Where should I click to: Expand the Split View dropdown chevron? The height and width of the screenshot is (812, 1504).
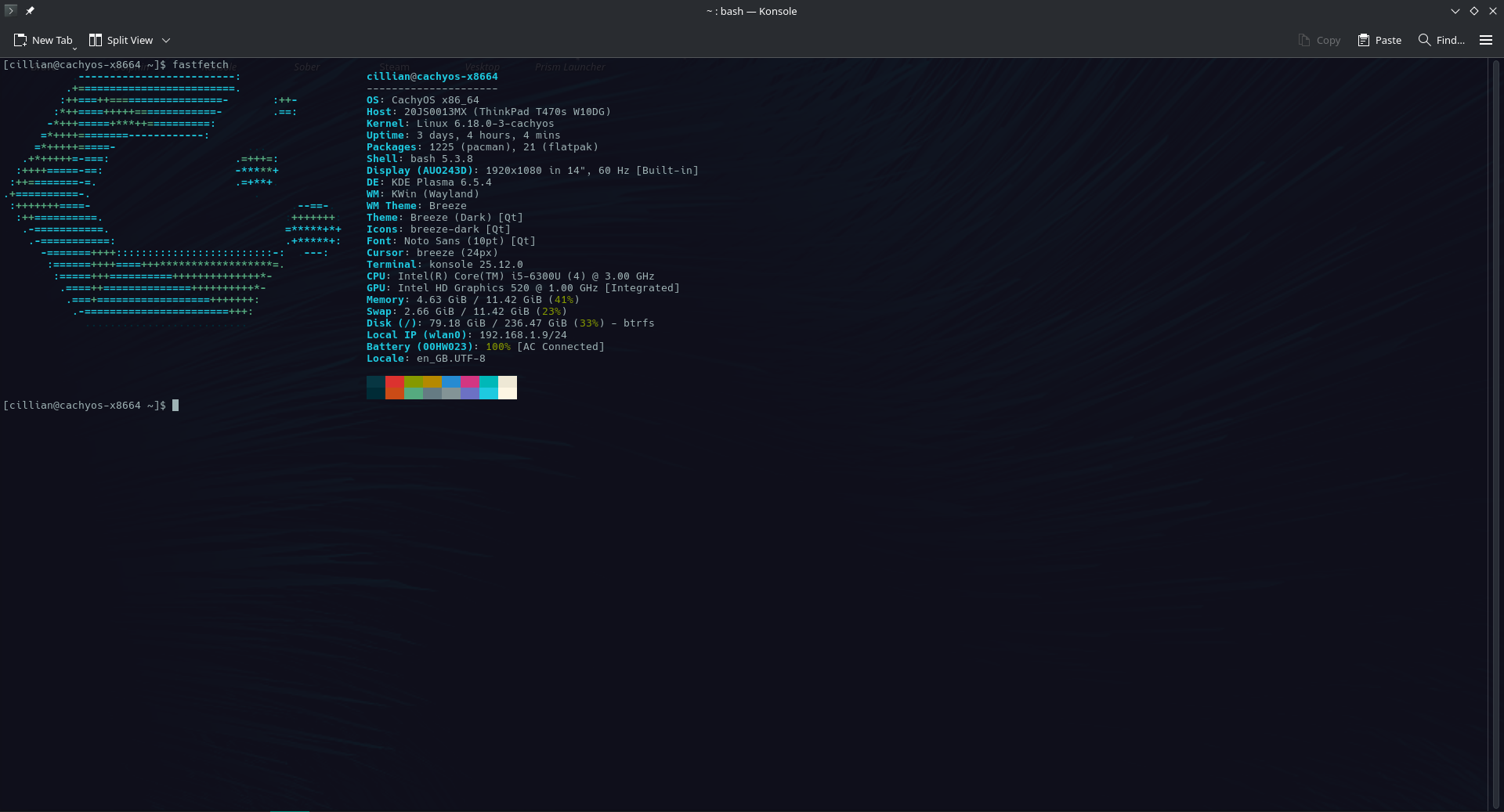click(166, 40)
